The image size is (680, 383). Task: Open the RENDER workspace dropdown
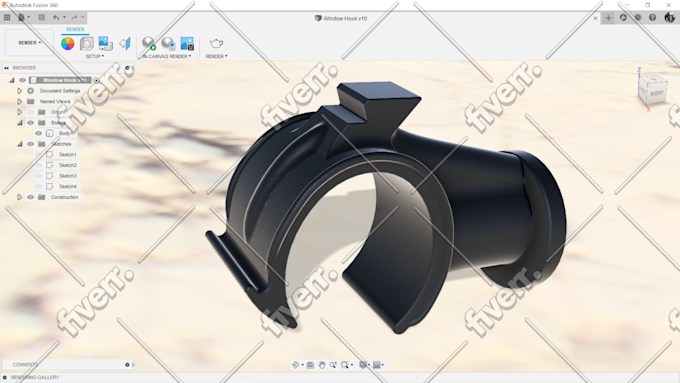click(29, 43)
